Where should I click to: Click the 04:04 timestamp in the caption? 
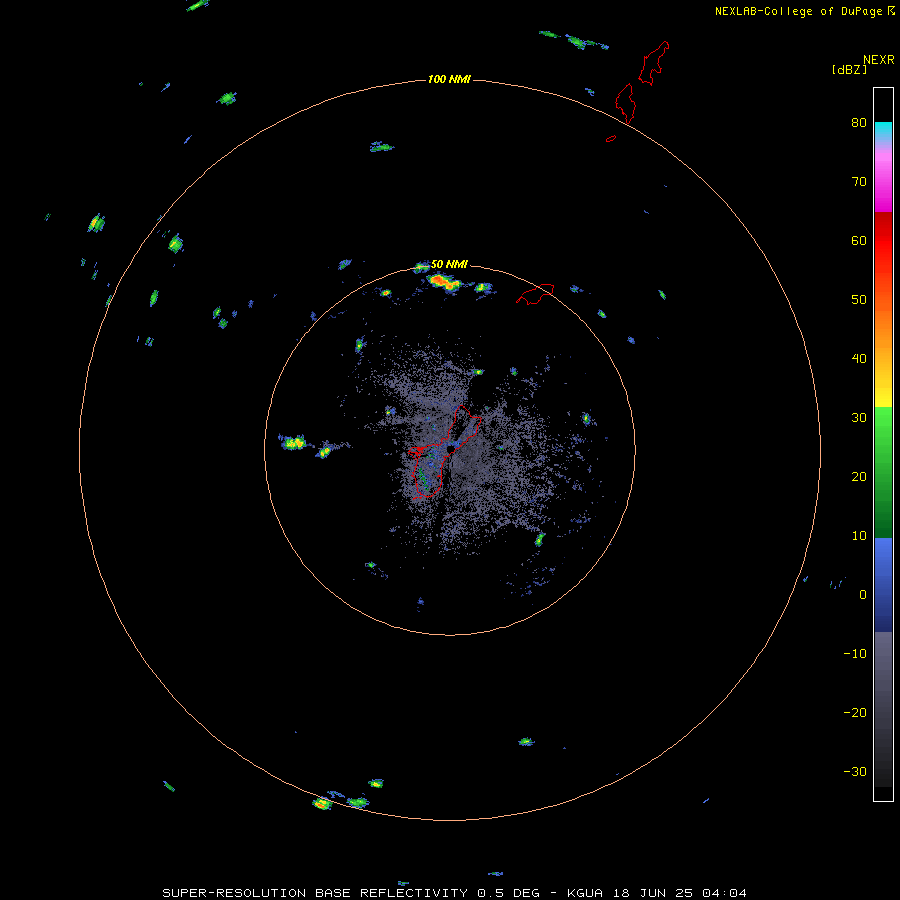(726, 893)
